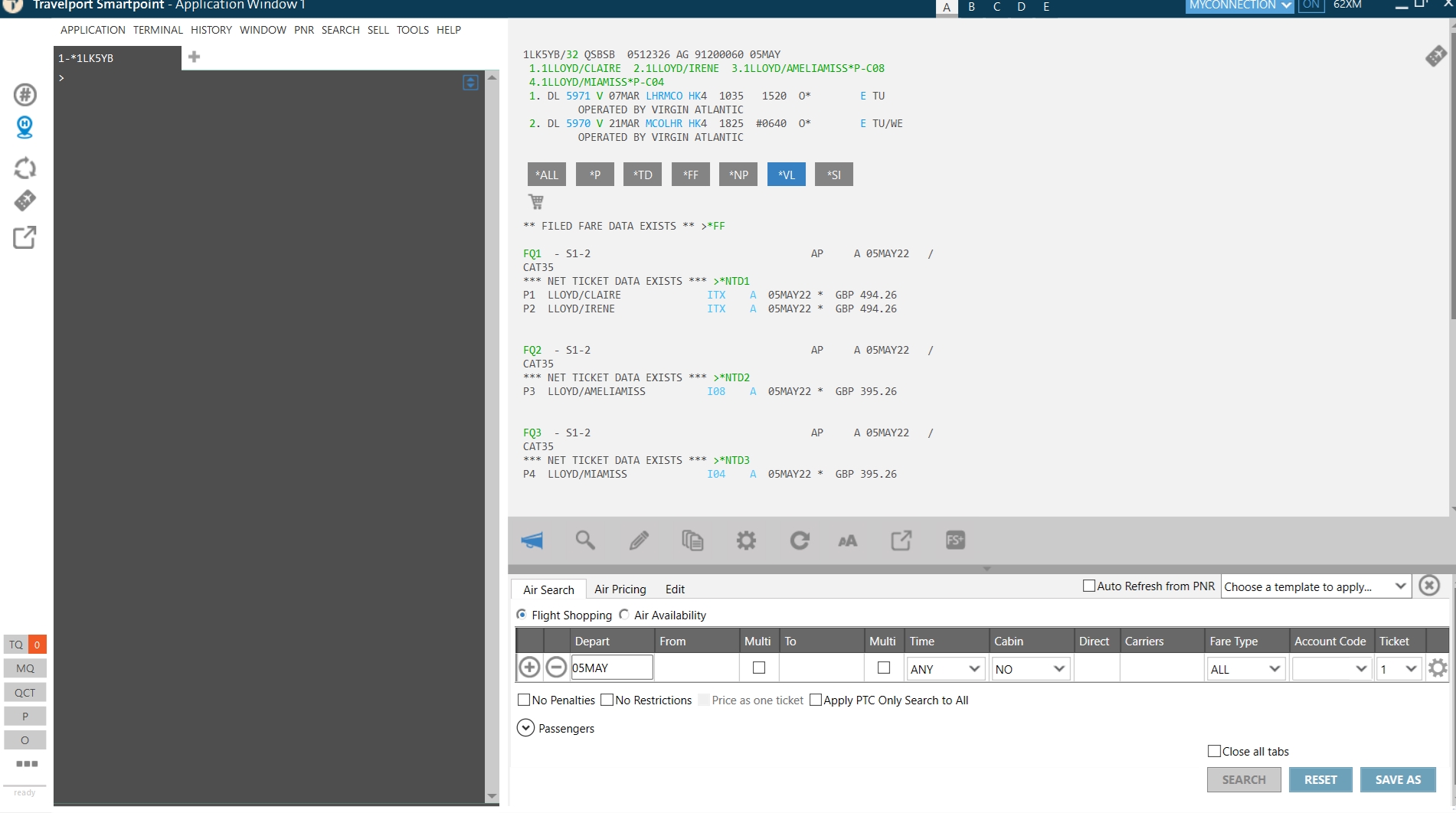
Task: Open the gear settings toolbar icon
Action: click(746, 540)
